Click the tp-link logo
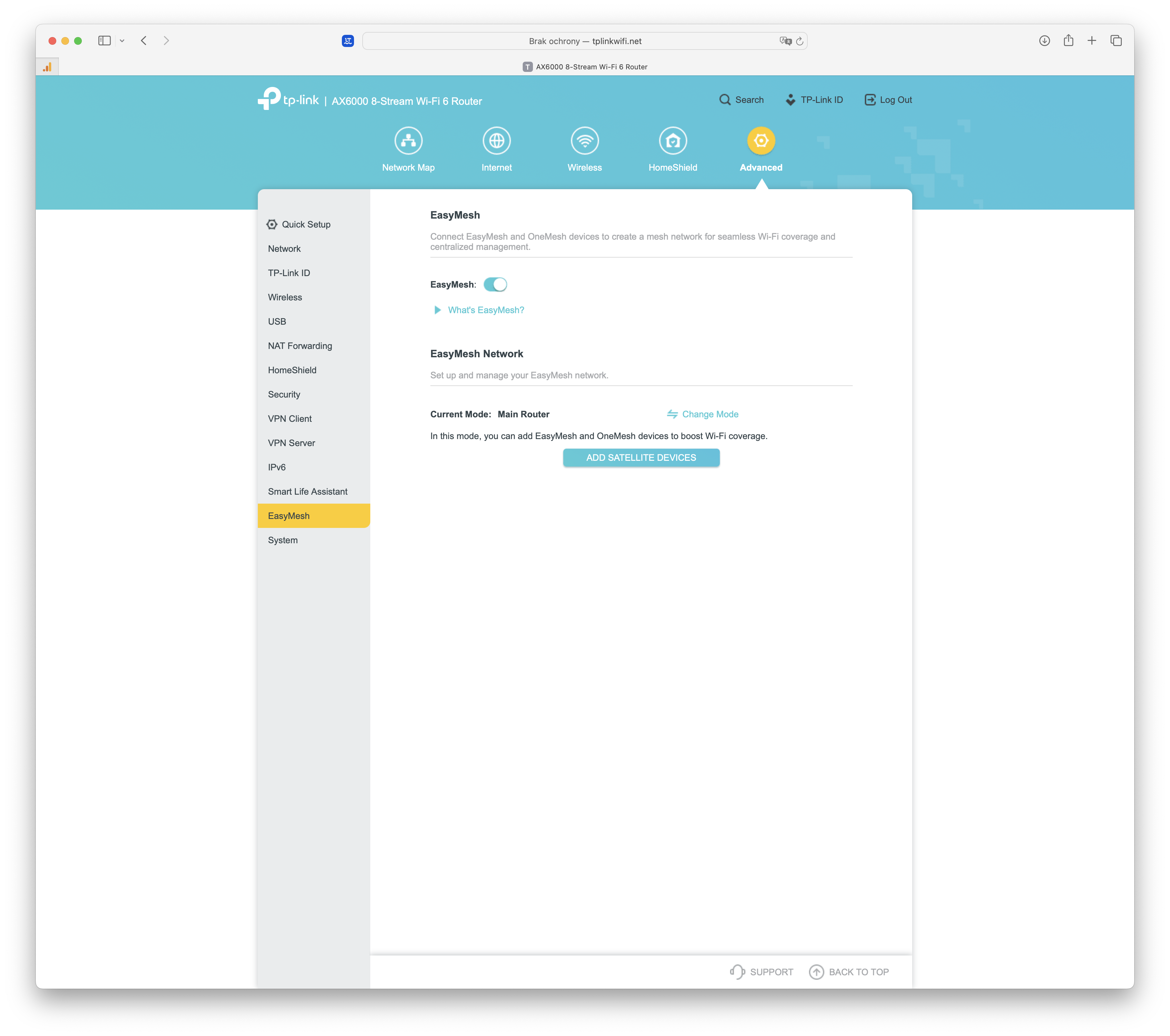Viewport: 1170px width, 1036px height. (x=288, y=99)
